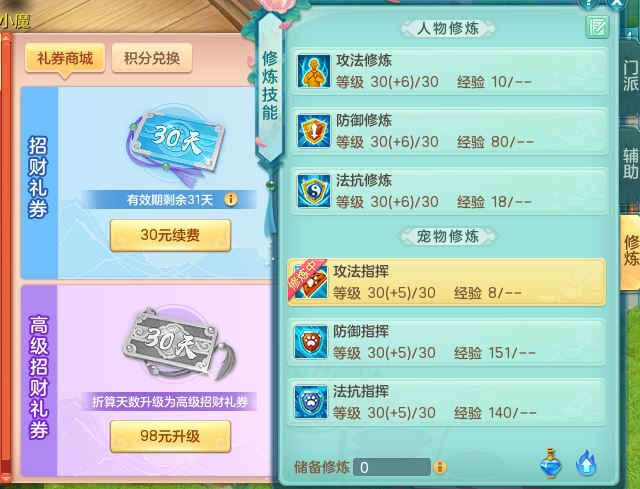The height and width of the screenshot is (489, 640).
Task: Switch to the 积分兑换 tab
Action: 152,58
